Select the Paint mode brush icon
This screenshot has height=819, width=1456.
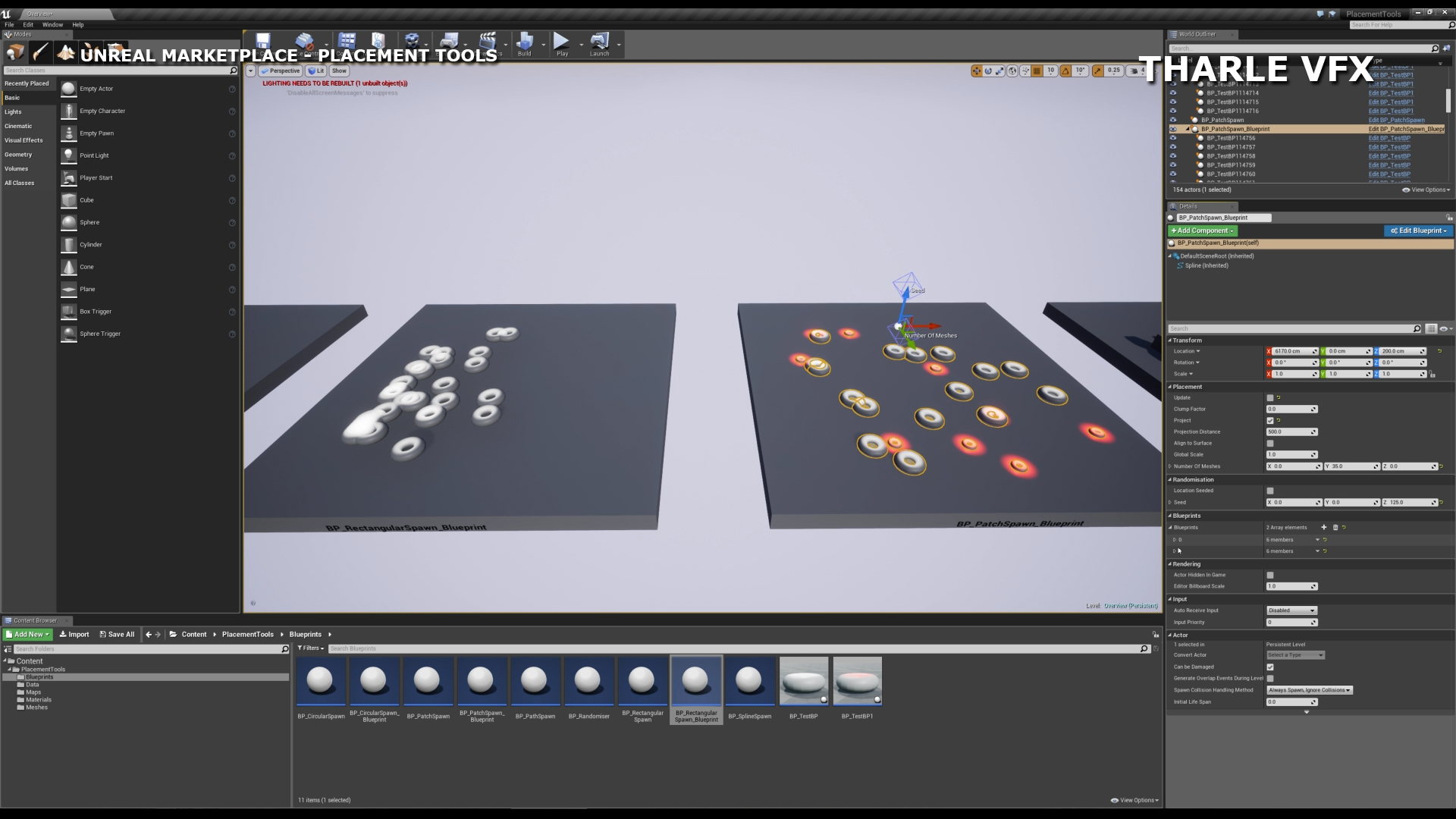[x=39, y=52]
